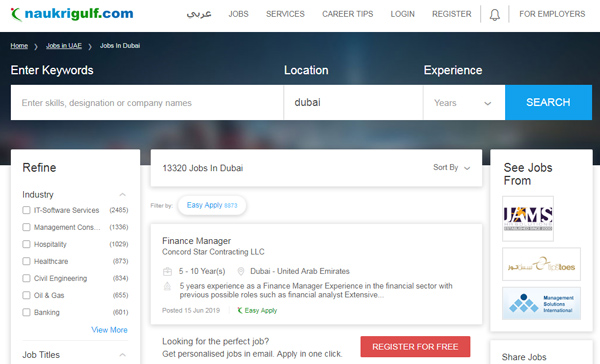Open the Sort By dropdown
The image size is (600, 364).
point(452,168)
